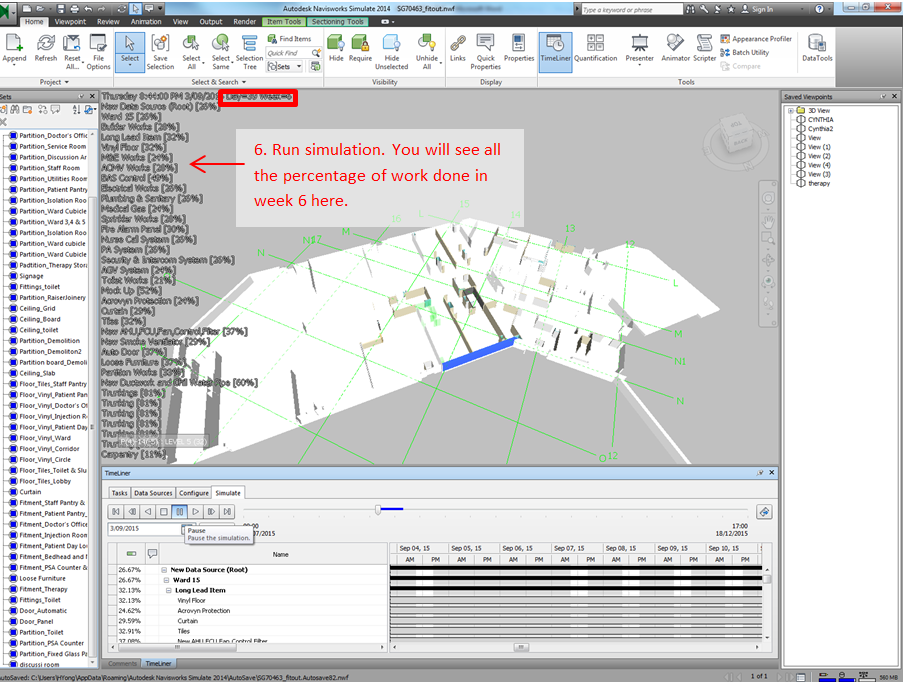Pause the TimeLiner simulation

click(x=179, y=511)
